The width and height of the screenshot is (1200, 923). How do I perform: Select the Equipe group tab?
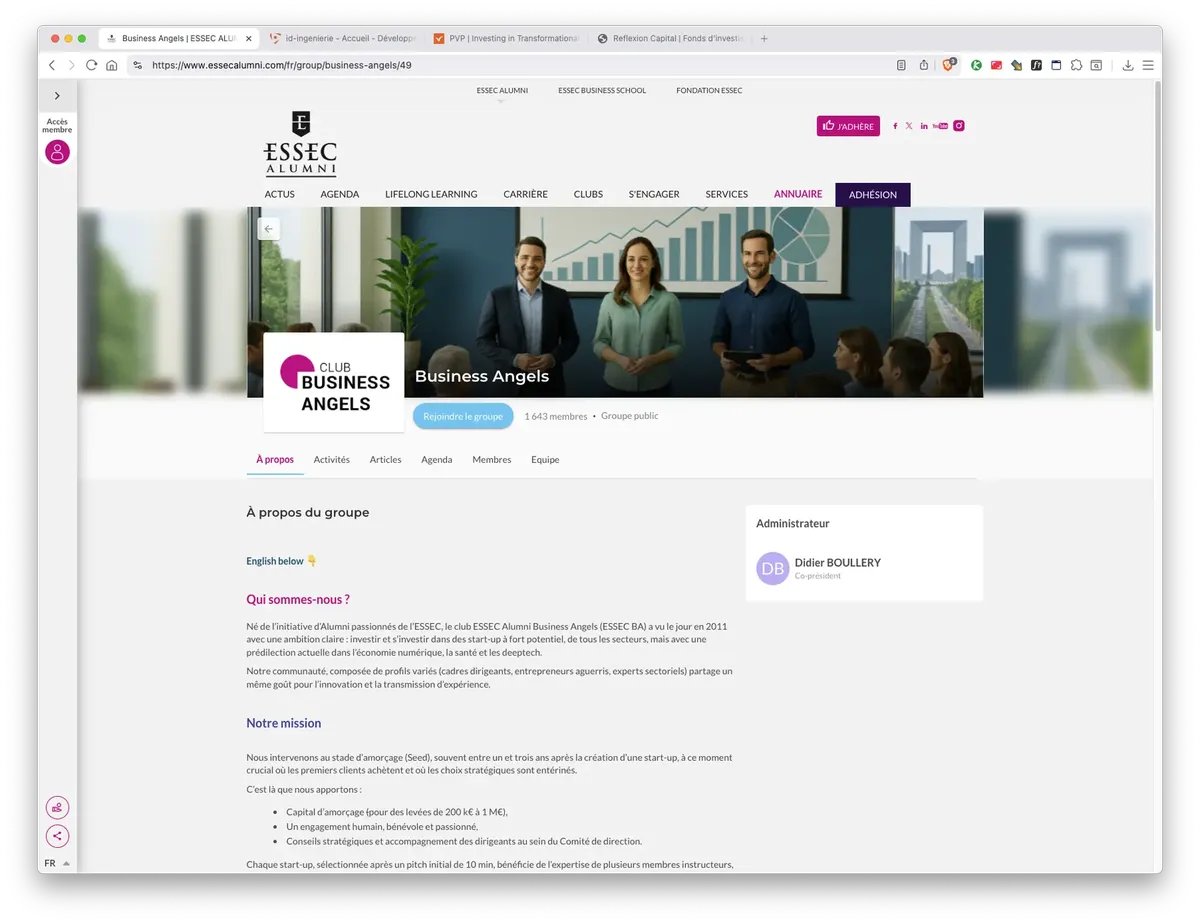tap(545, 460)
